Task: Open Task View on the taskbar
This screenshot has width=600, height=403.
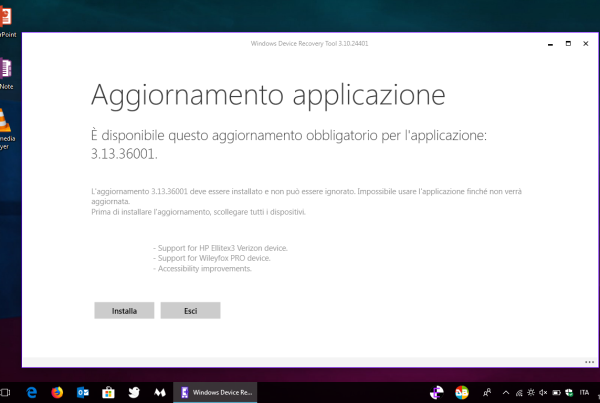Action: click(7, 392)
